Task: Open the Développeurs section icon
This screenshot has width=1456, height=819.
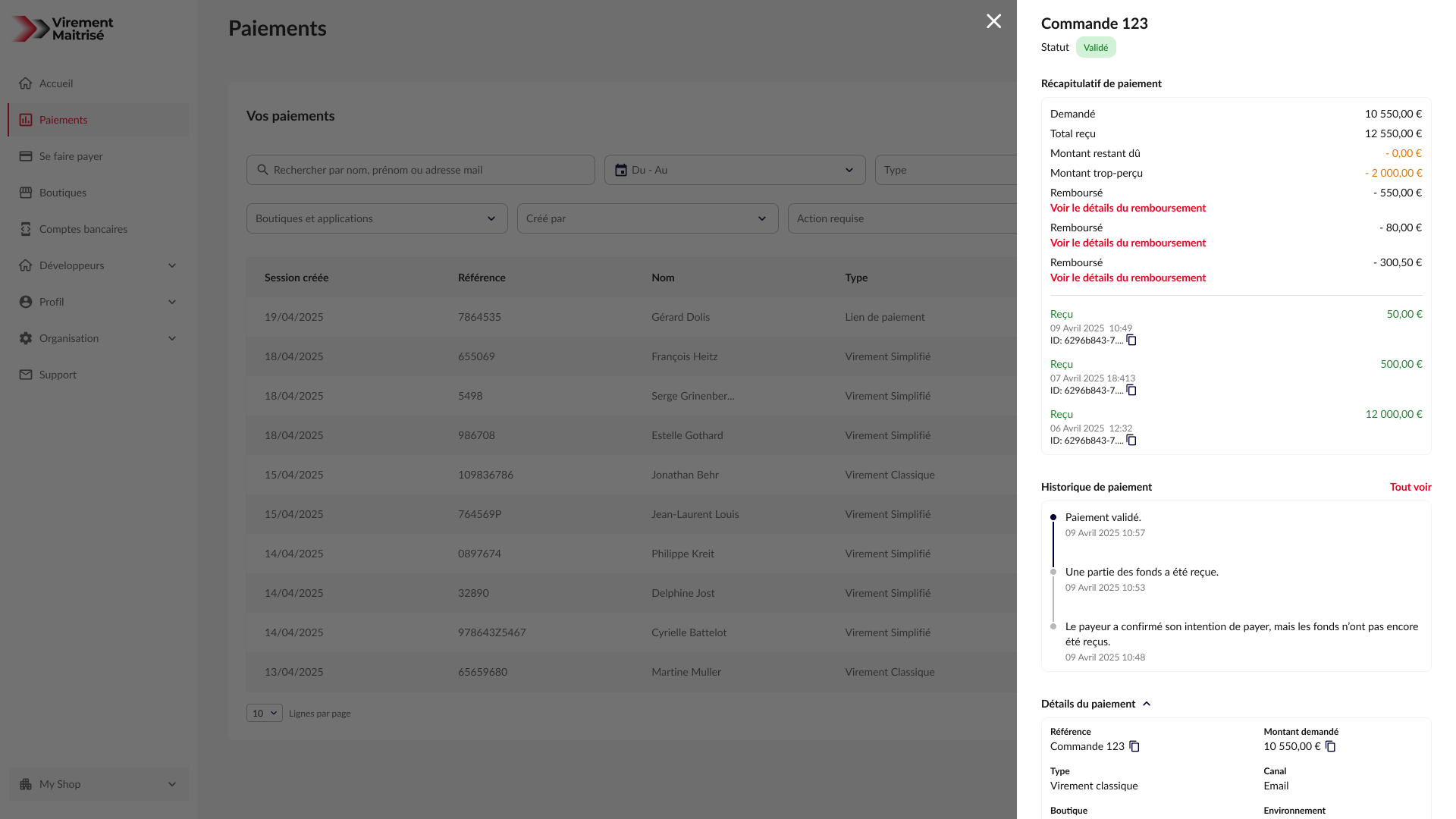Action: 26,265
